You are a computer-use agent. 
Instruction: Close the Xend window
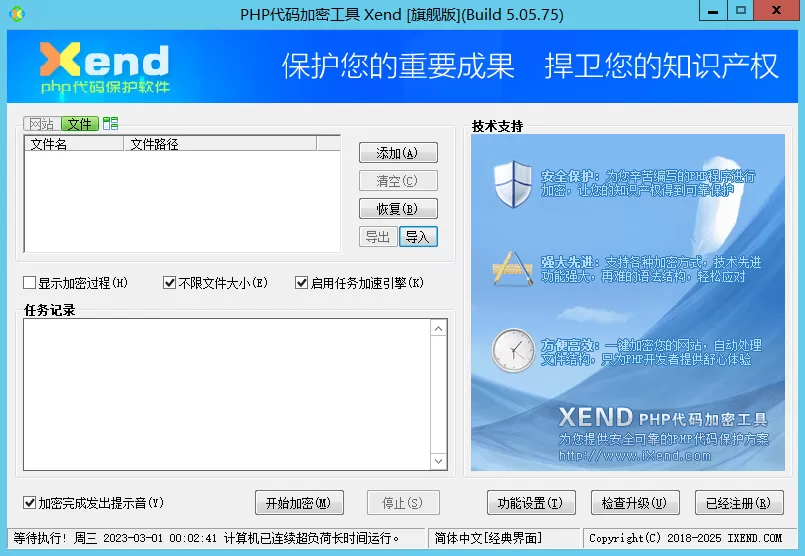tap(776, 10)
